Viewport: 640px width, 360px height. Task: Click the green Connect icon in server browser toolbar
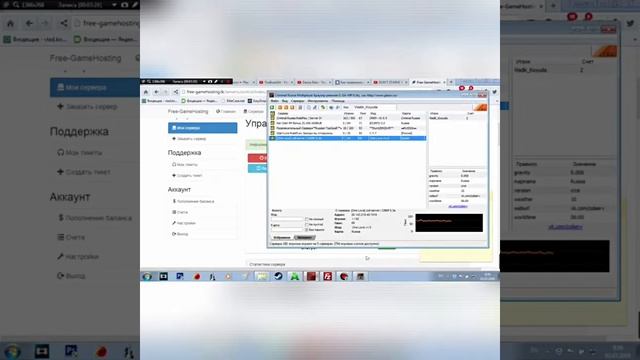[x=272, y=107]
